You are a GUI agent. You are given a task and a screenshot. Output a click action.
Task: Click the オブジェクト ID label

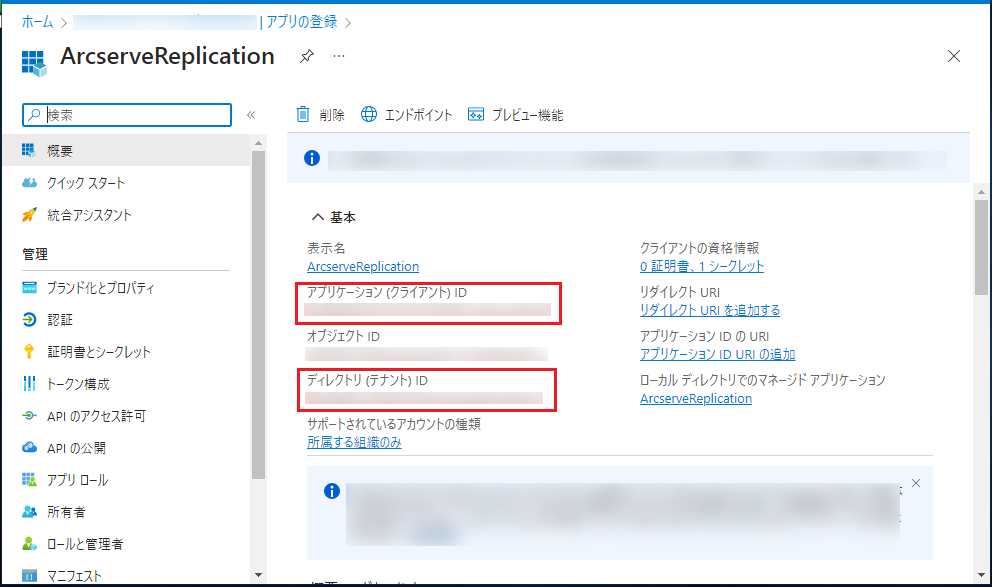(343, 337)
